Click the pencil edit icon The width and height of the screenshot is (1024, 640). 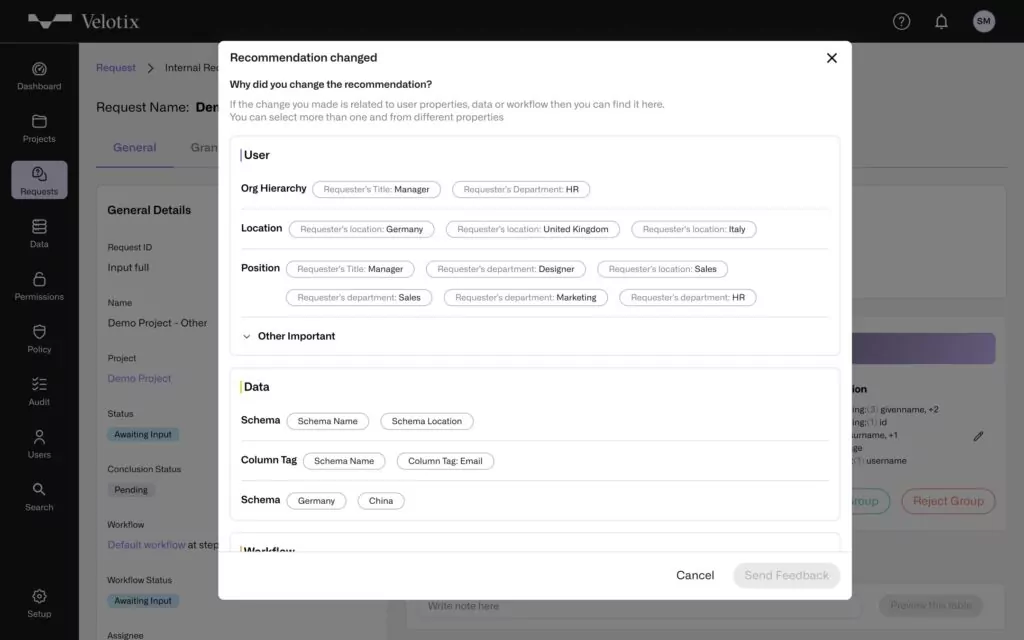pyautogui.click(x=978, y=436)
